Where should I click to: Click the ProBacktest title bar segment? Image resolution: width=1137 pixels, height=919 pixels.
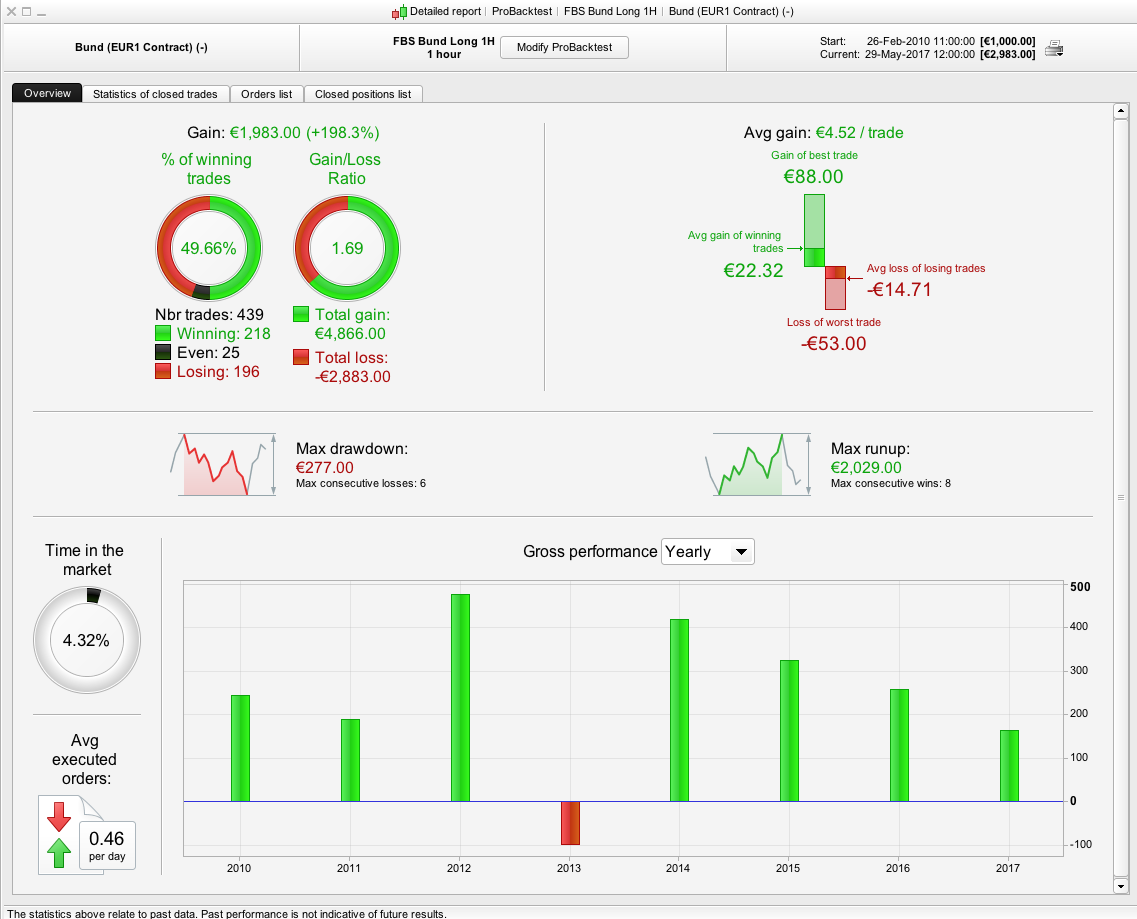(x=522, y=12)
